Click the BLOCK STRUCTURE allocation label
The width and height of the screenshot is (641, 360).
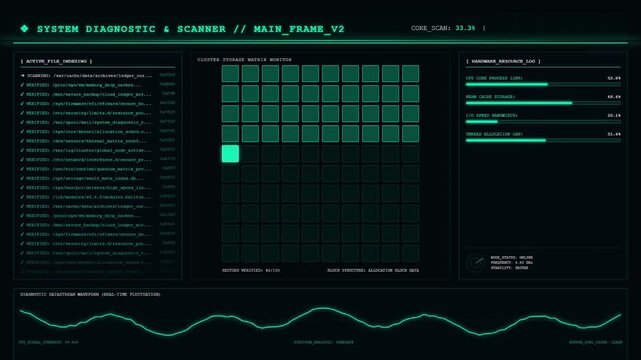373,271
